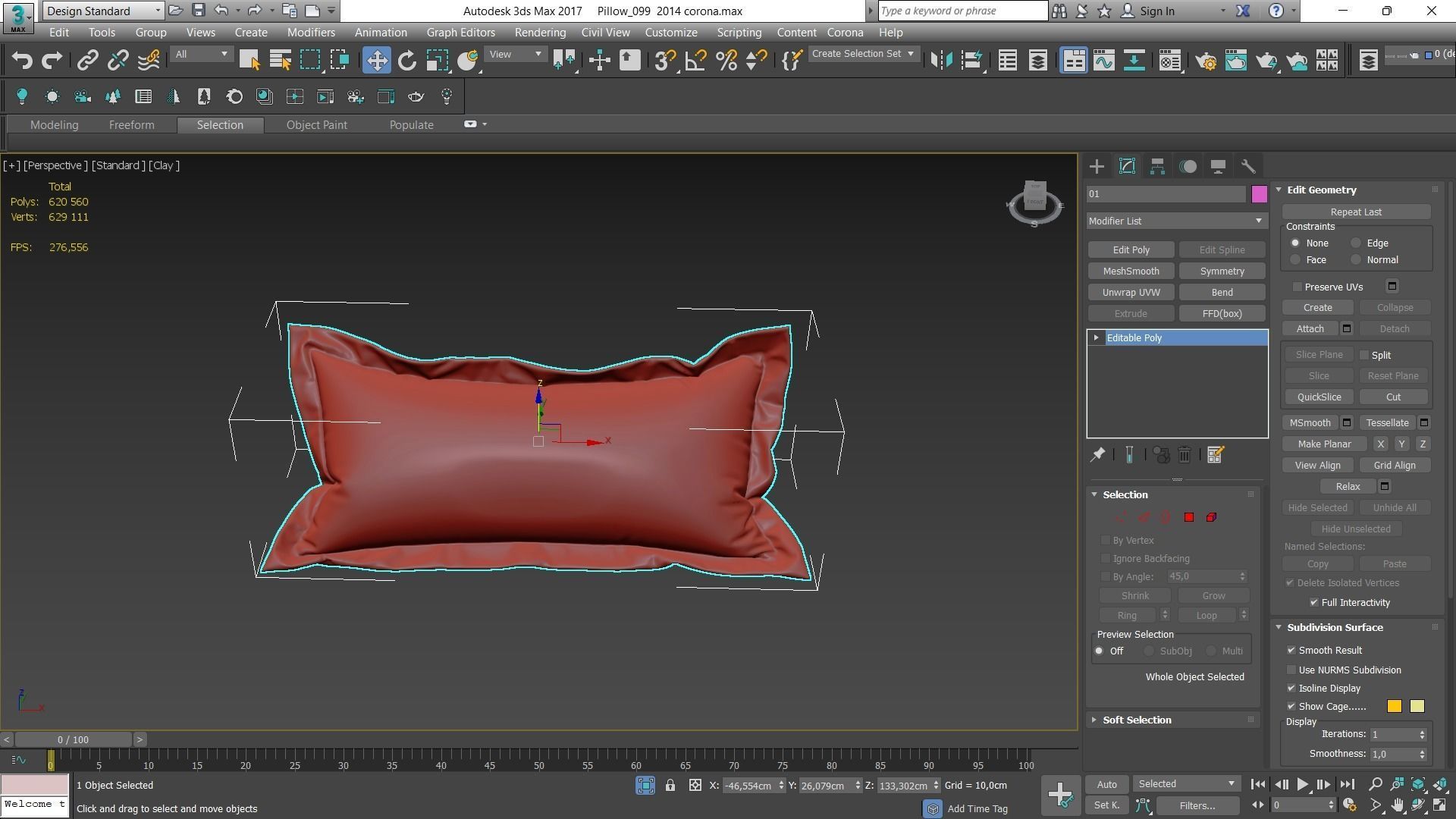This screenshot has width=1456, height=819.
Task: Open the All selection filter dropdown
Action: point(201,55)
